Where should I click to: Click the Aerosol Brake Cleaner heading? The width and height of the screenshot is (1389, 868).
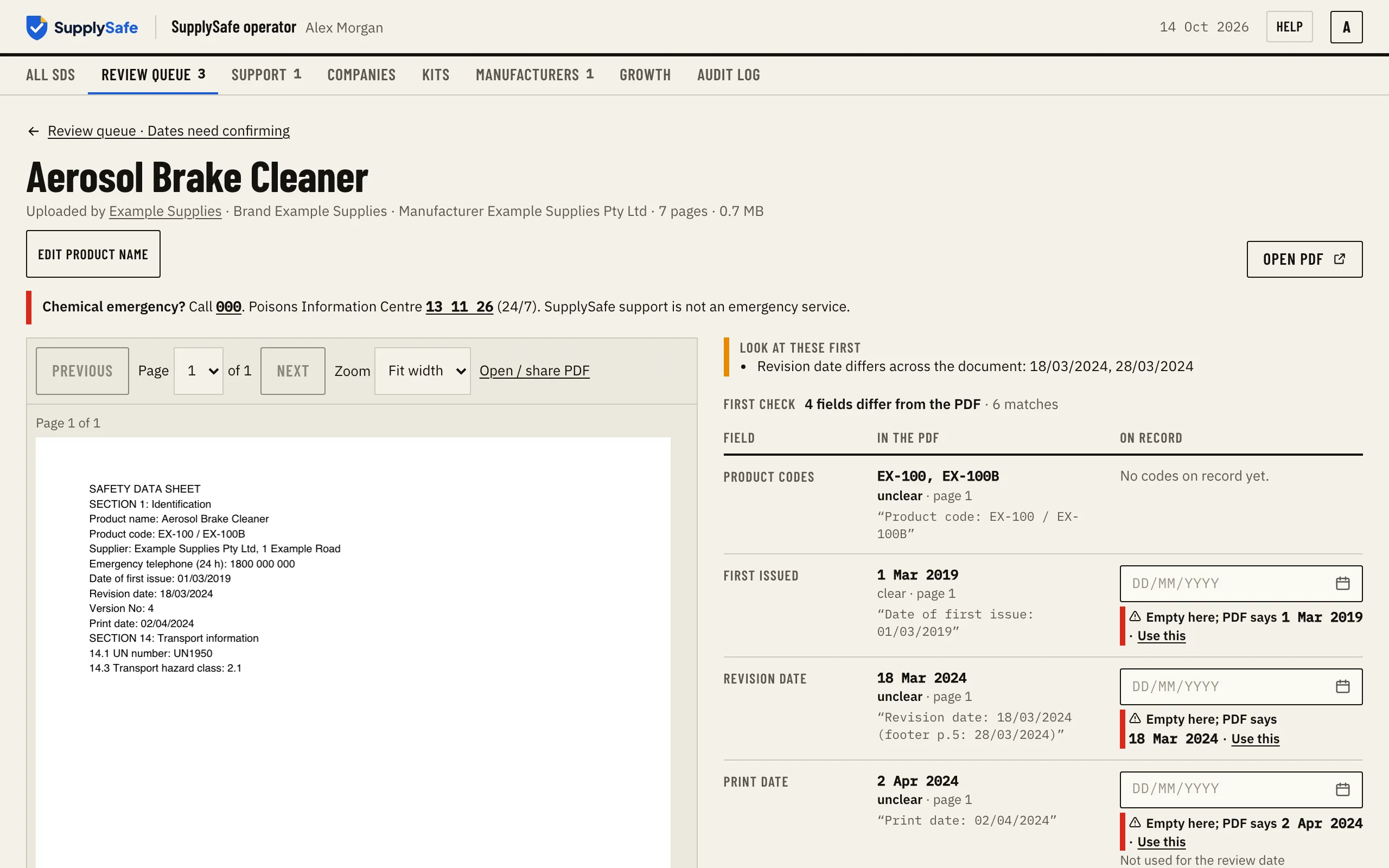tap(197, 177)
